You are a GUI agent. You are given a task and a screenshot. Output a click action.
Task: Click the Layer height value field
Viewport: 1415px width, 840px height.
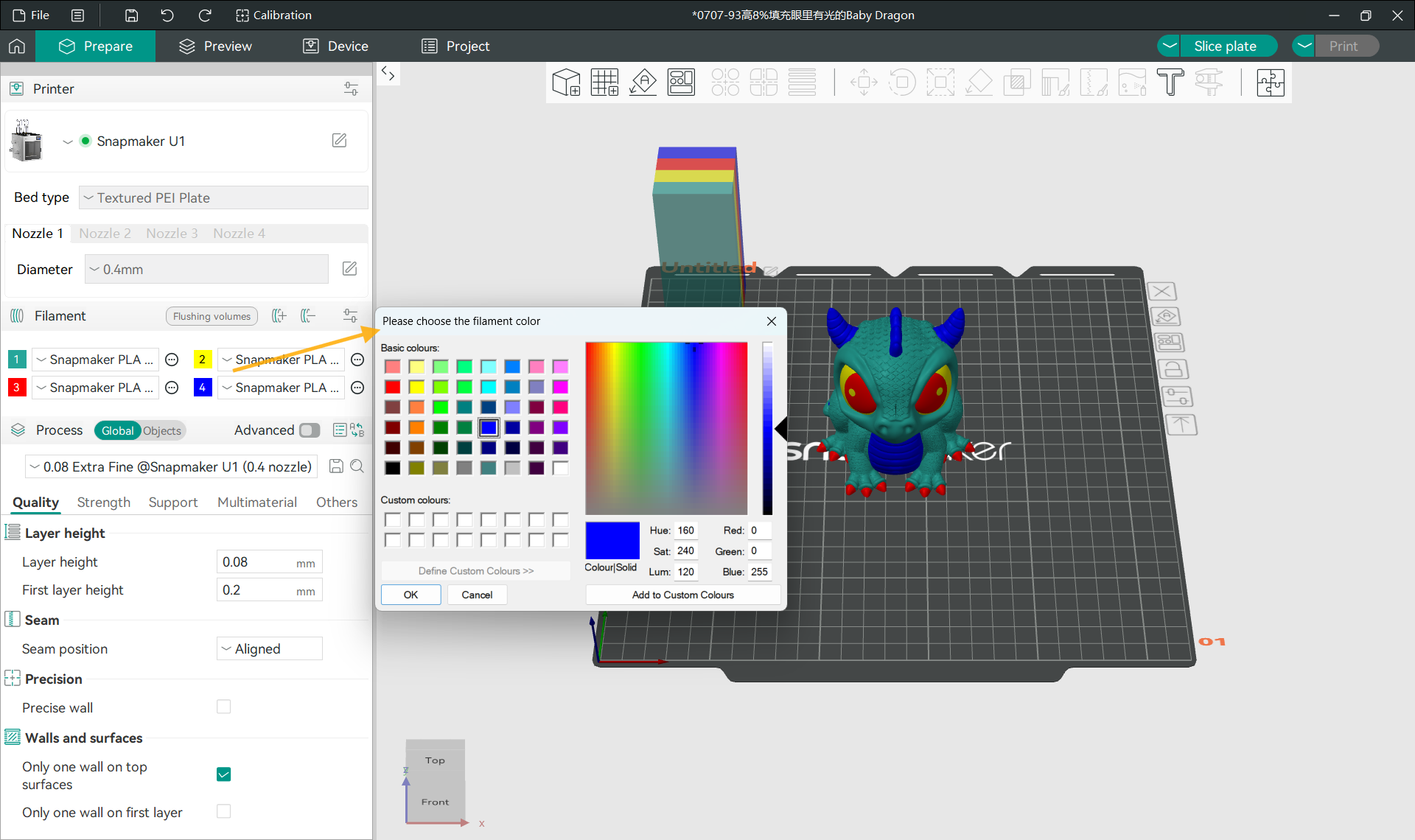[x=256, y=562]
